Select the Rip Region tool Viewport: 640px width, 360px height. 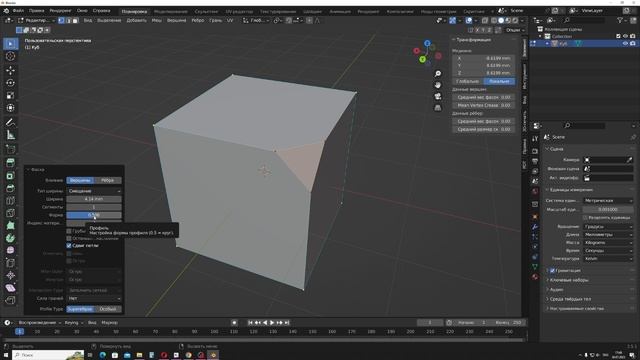[11, 300]
